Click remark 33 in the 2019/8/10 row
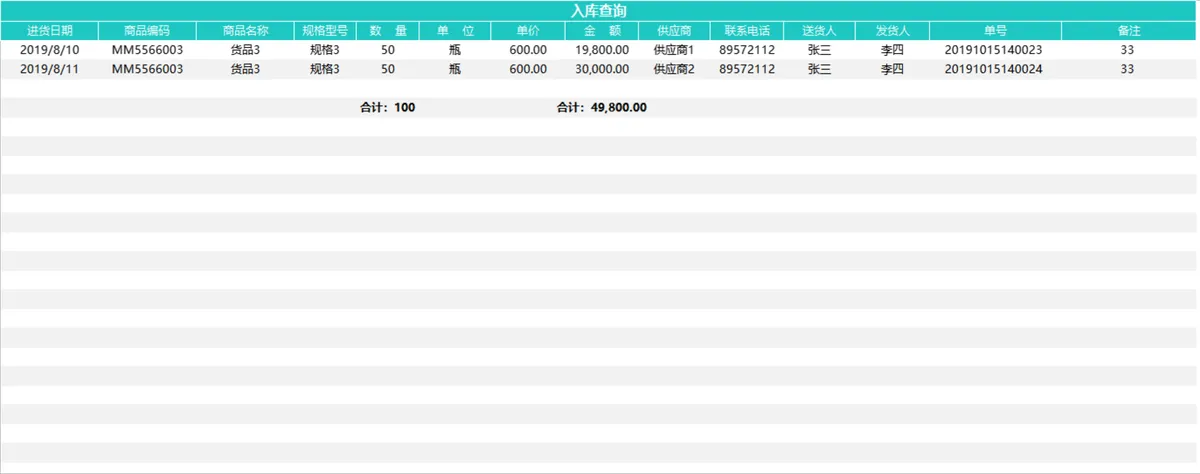The width and height of the screenshot is (1200, 474). tap(1128, 50)
